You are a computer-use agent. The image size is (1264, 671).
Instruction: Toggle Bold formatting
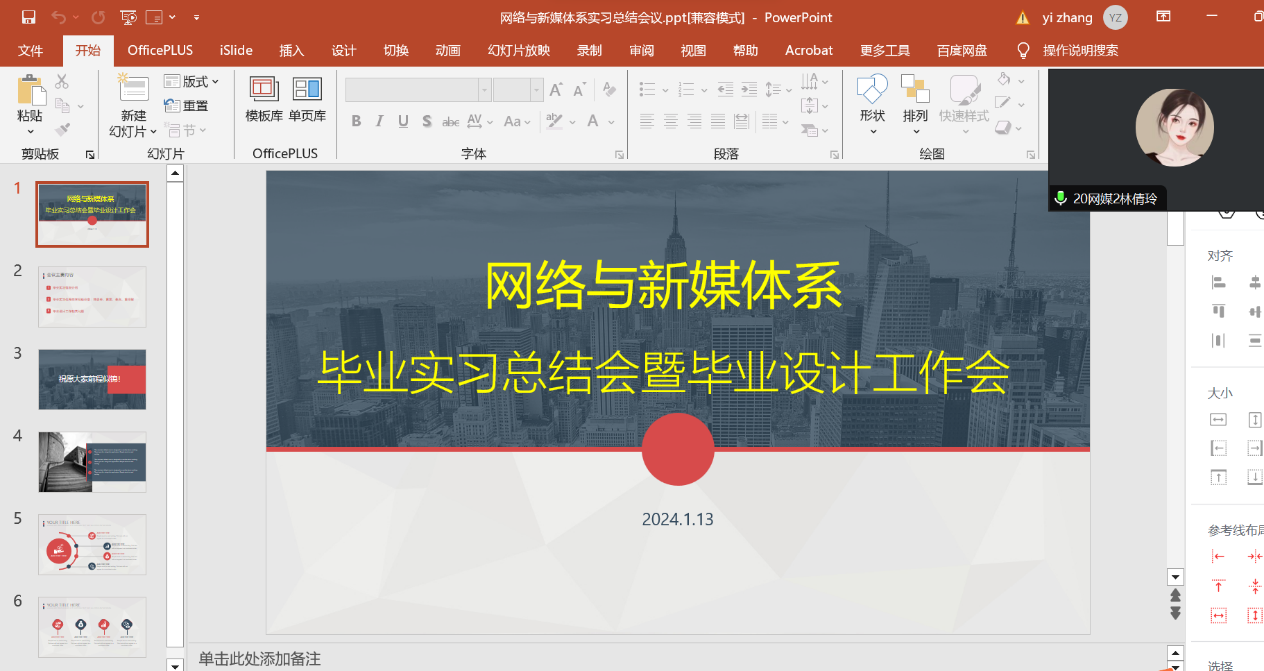[356, 122]
